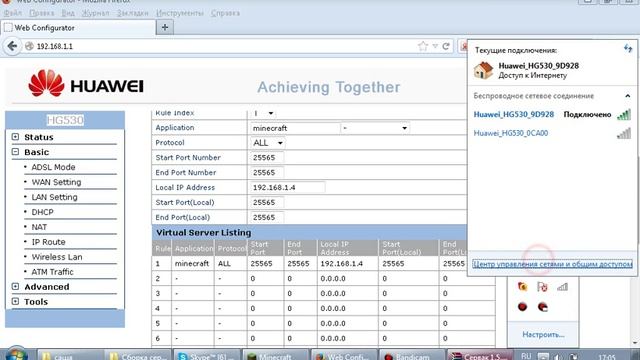Select the Huawei_HG530_9D928 wireless network

click(513, 114)
